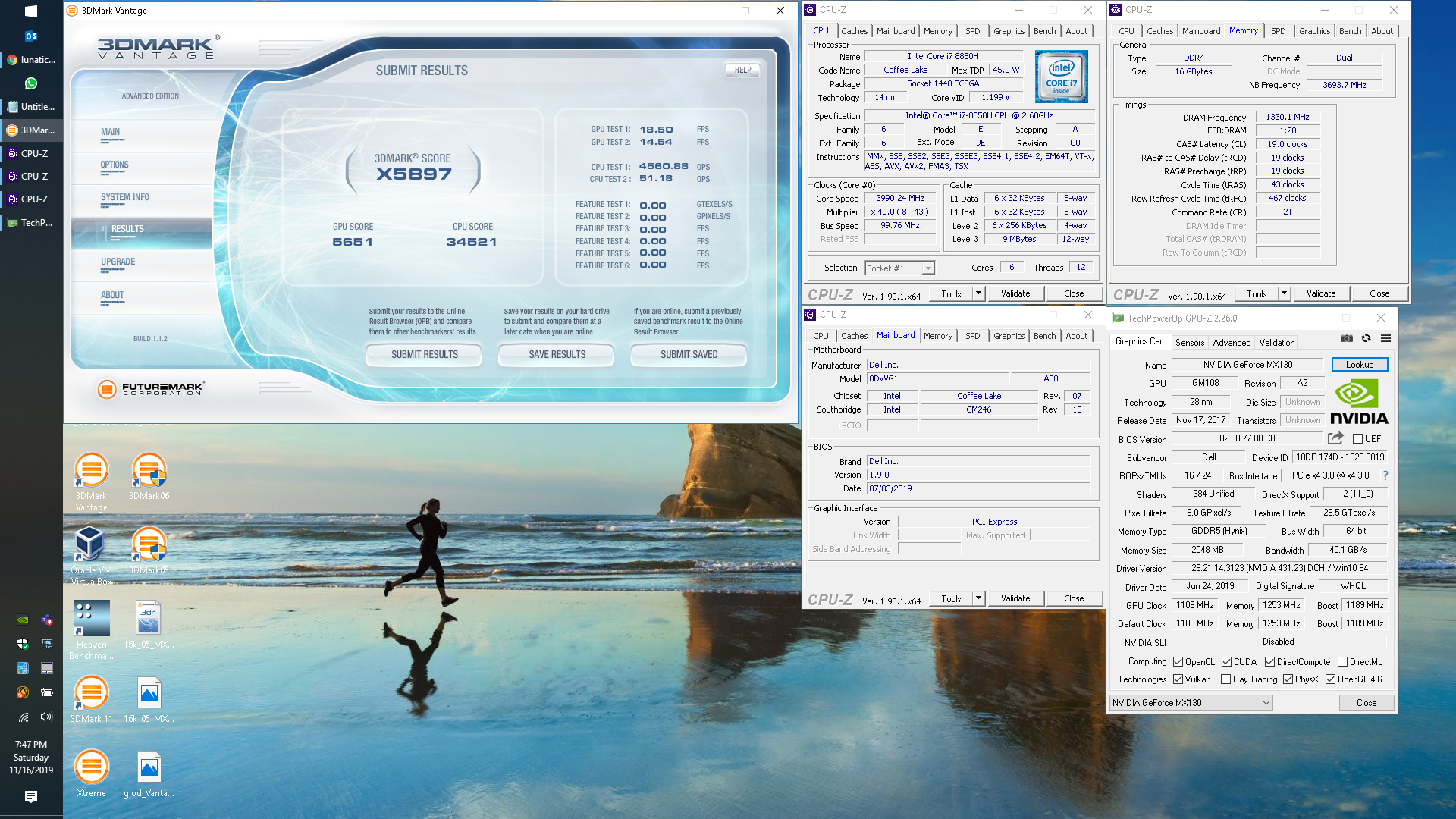Select the glod_Vanta image file on desktop

coord(149,773)
